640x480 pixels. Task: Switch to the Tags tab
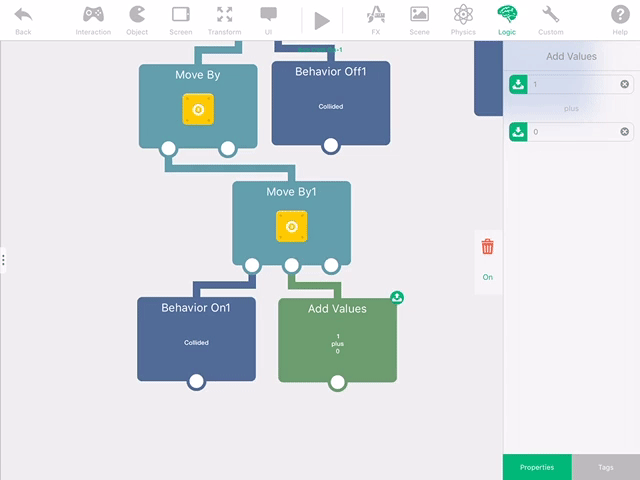[x=606, y=467]
